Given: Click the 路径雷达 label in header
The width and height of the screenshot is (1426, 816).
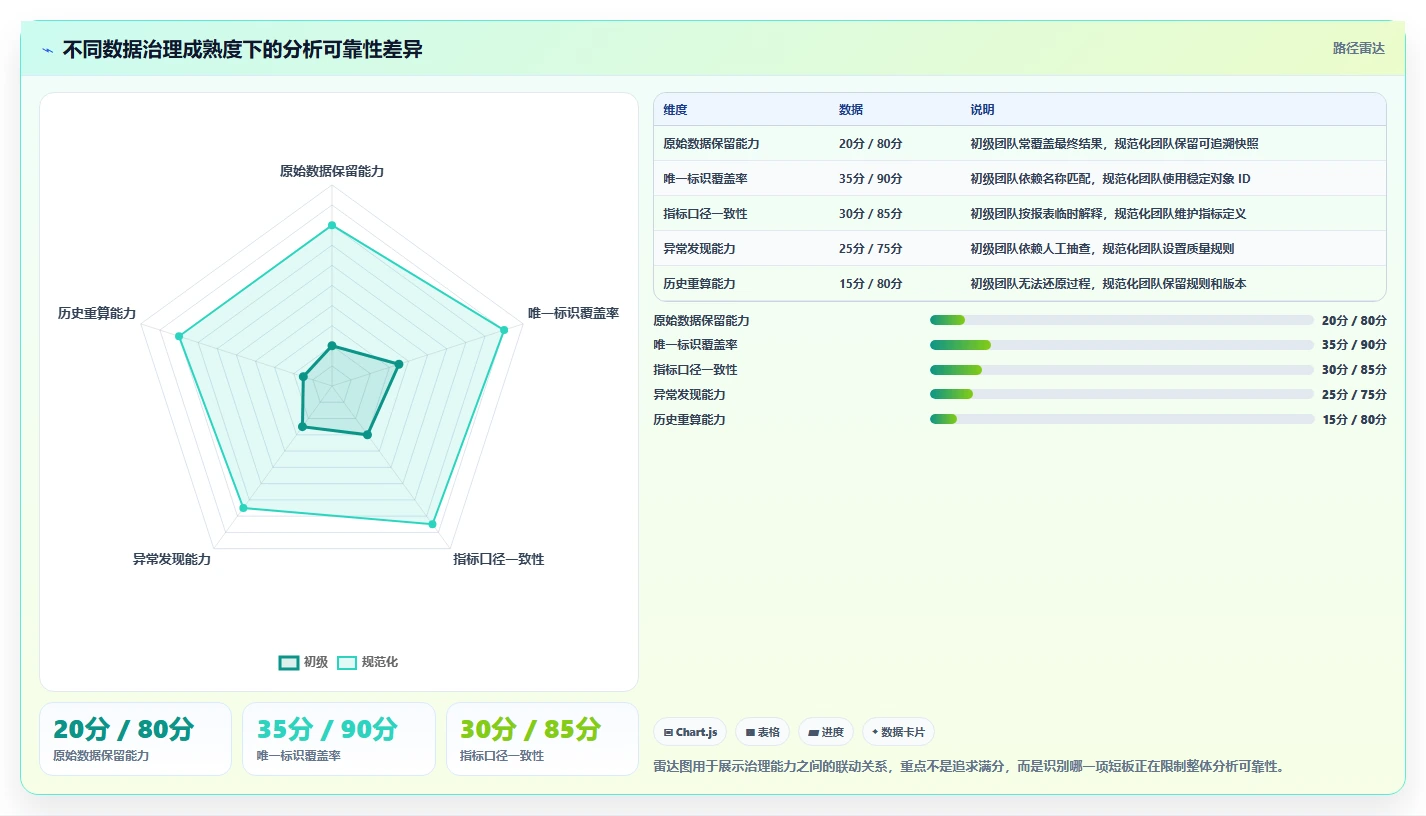Looking at the screenshot, I should click(1359, 48).
